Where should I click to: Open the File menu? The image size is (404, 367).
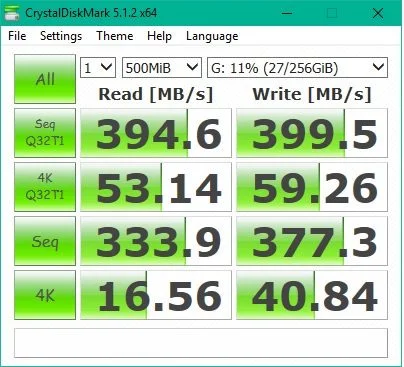[x=17, y=36]
